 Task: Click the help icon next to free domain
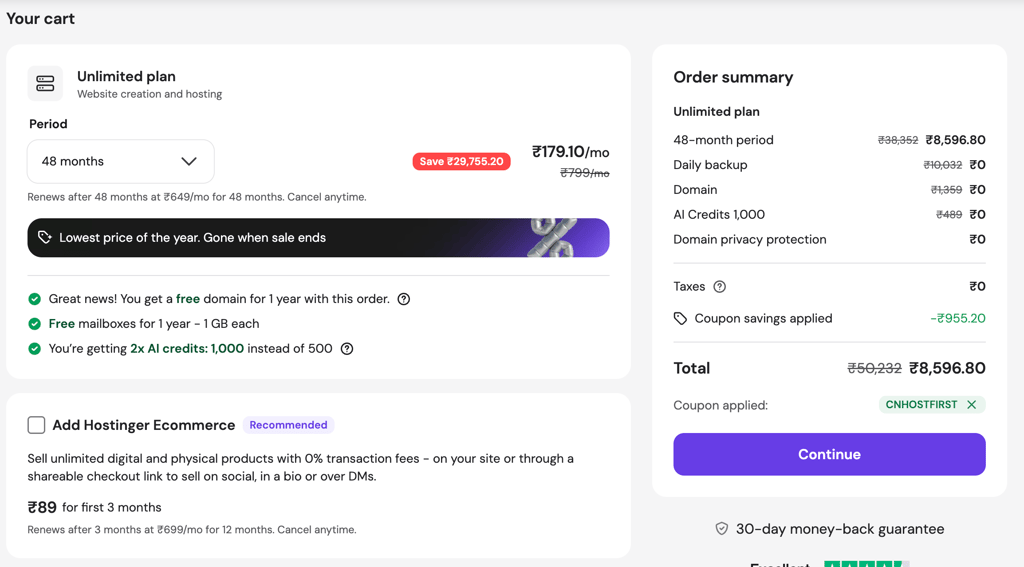[x=404, y=299]
